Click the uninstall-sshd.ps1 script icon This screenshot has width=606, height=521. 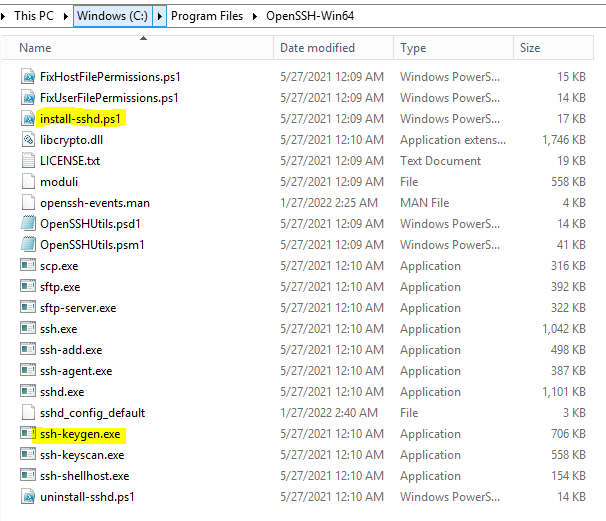(28, 497)
